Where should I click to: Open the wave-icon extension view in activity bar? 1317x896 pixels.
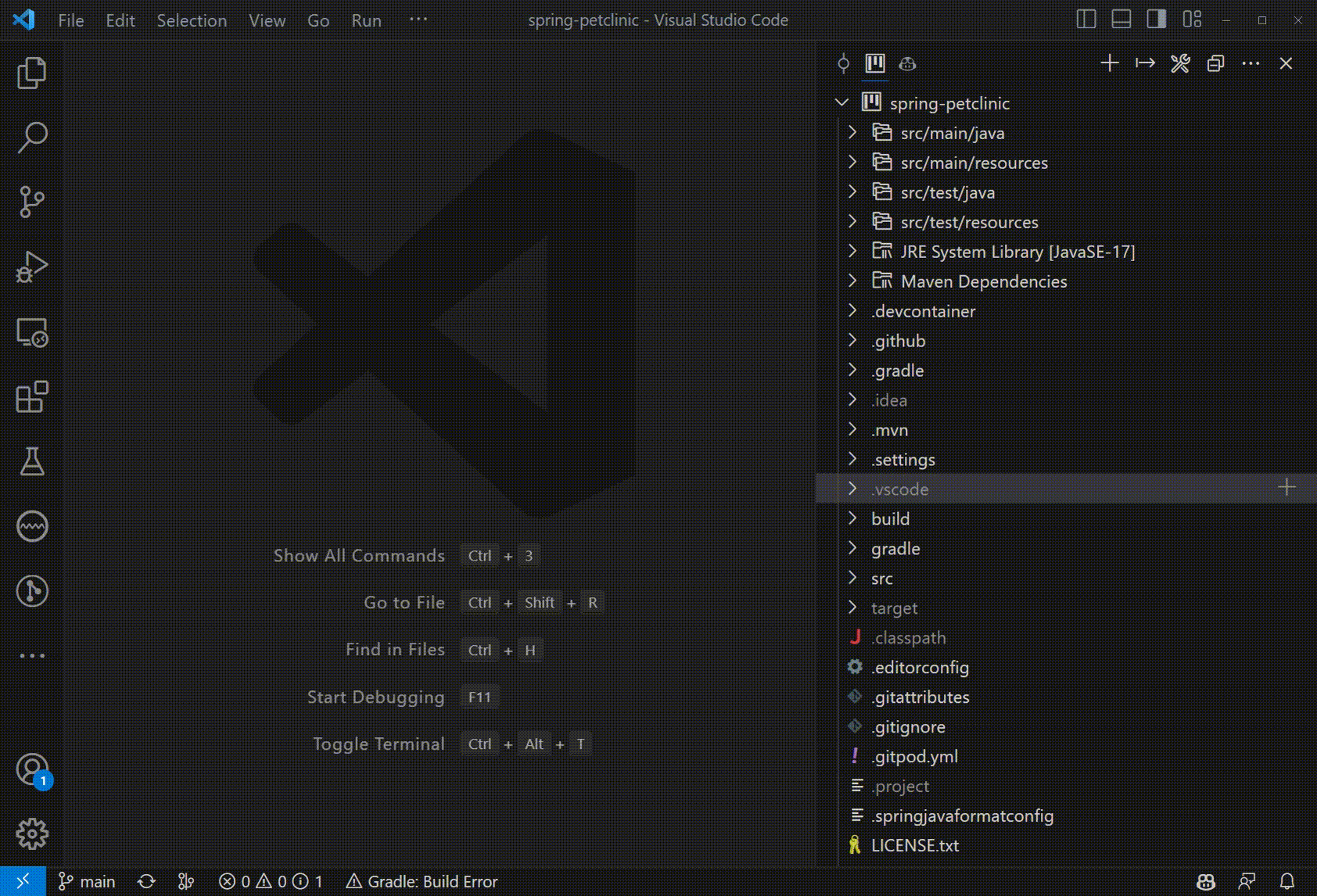[x=32, y=526]
